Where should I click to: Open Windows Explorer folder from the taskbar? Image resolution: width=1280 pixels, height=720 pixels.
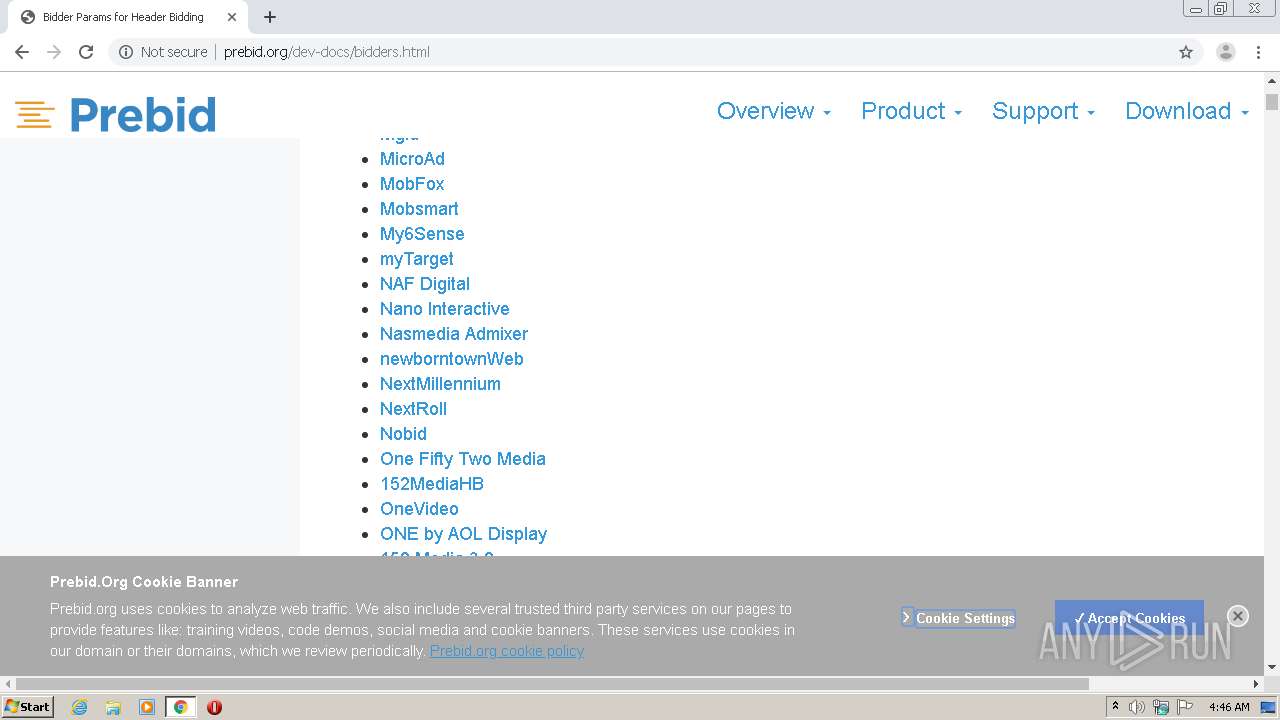(x=113, y=707)
